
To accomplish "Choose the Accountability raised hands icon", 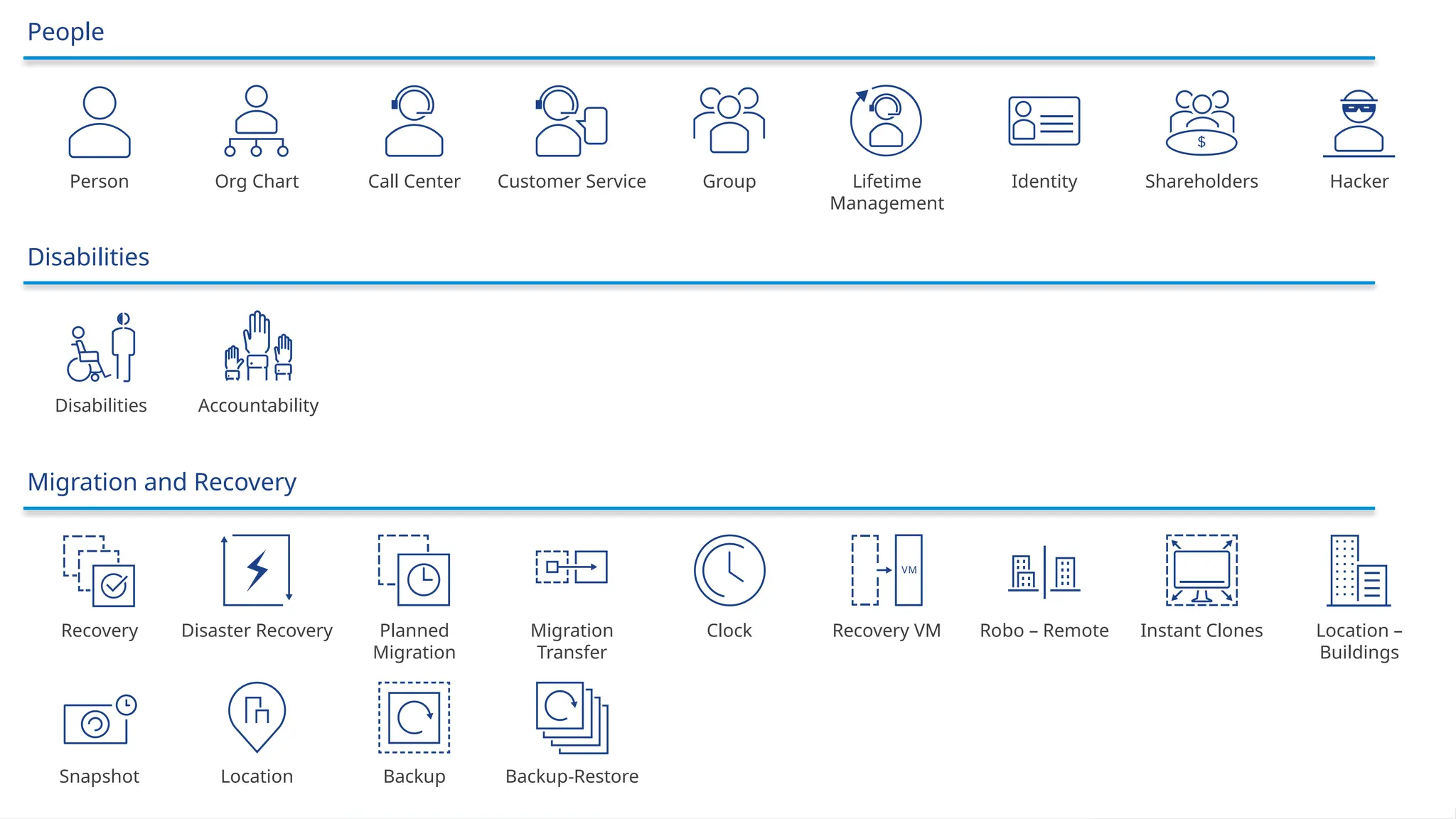I will [x=258, y=346].
